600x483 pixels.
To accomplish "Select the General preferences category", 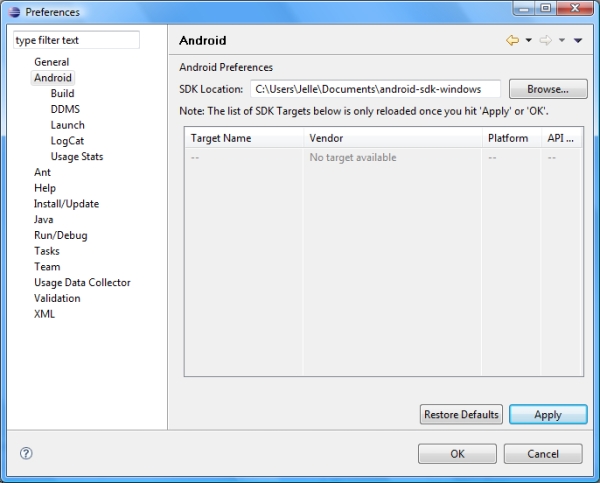I will 51,62.
